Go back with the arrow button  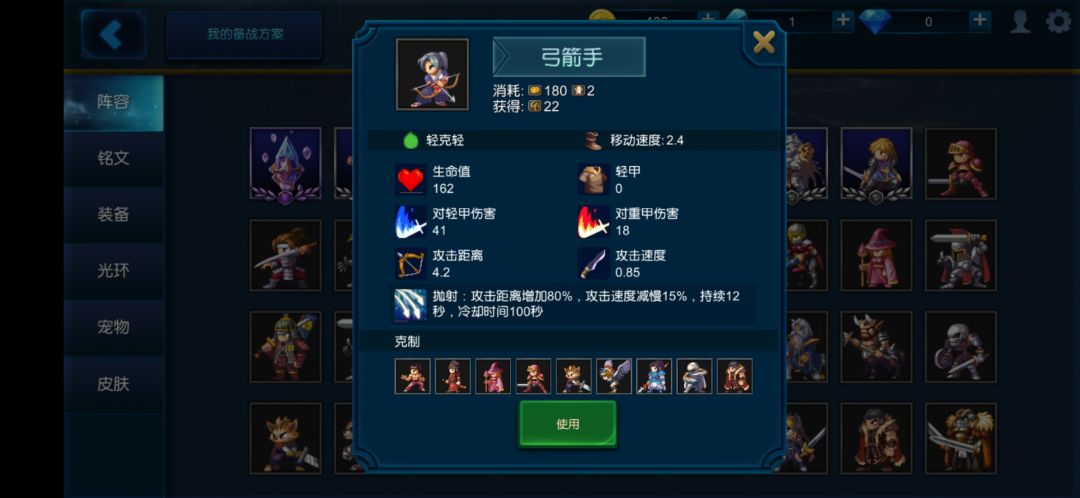pyautogui.click(x=113, y=34)
